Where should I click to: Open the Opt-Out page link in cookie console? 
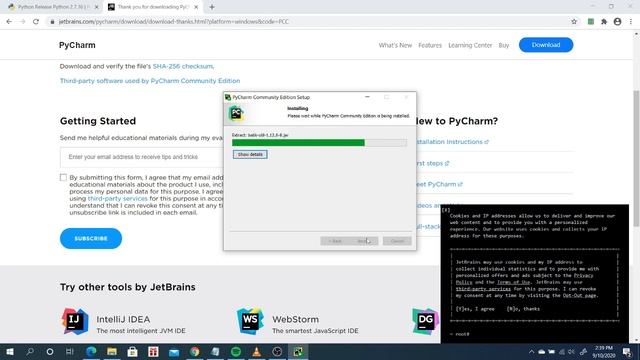tap(580, 296)
